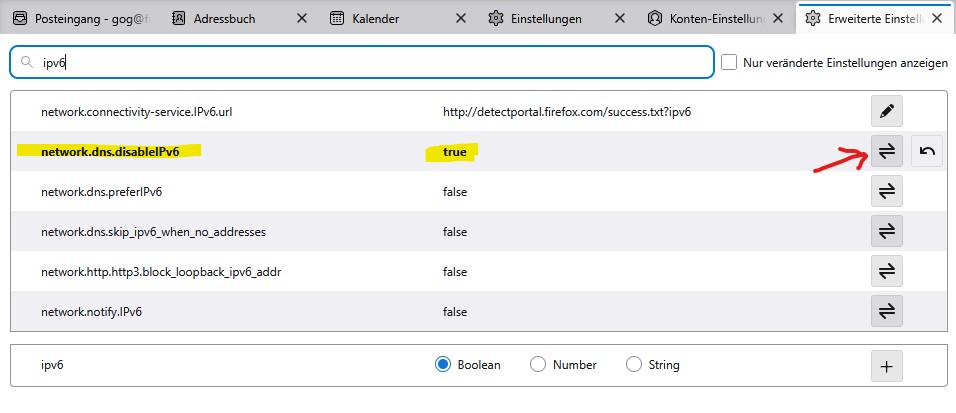Image resolution: width=956 pixels, height=413 pixels.
Task: Click the pencil edit icon for network.connectivity-service.IPv6.url
Action: [x=886, y=111]
